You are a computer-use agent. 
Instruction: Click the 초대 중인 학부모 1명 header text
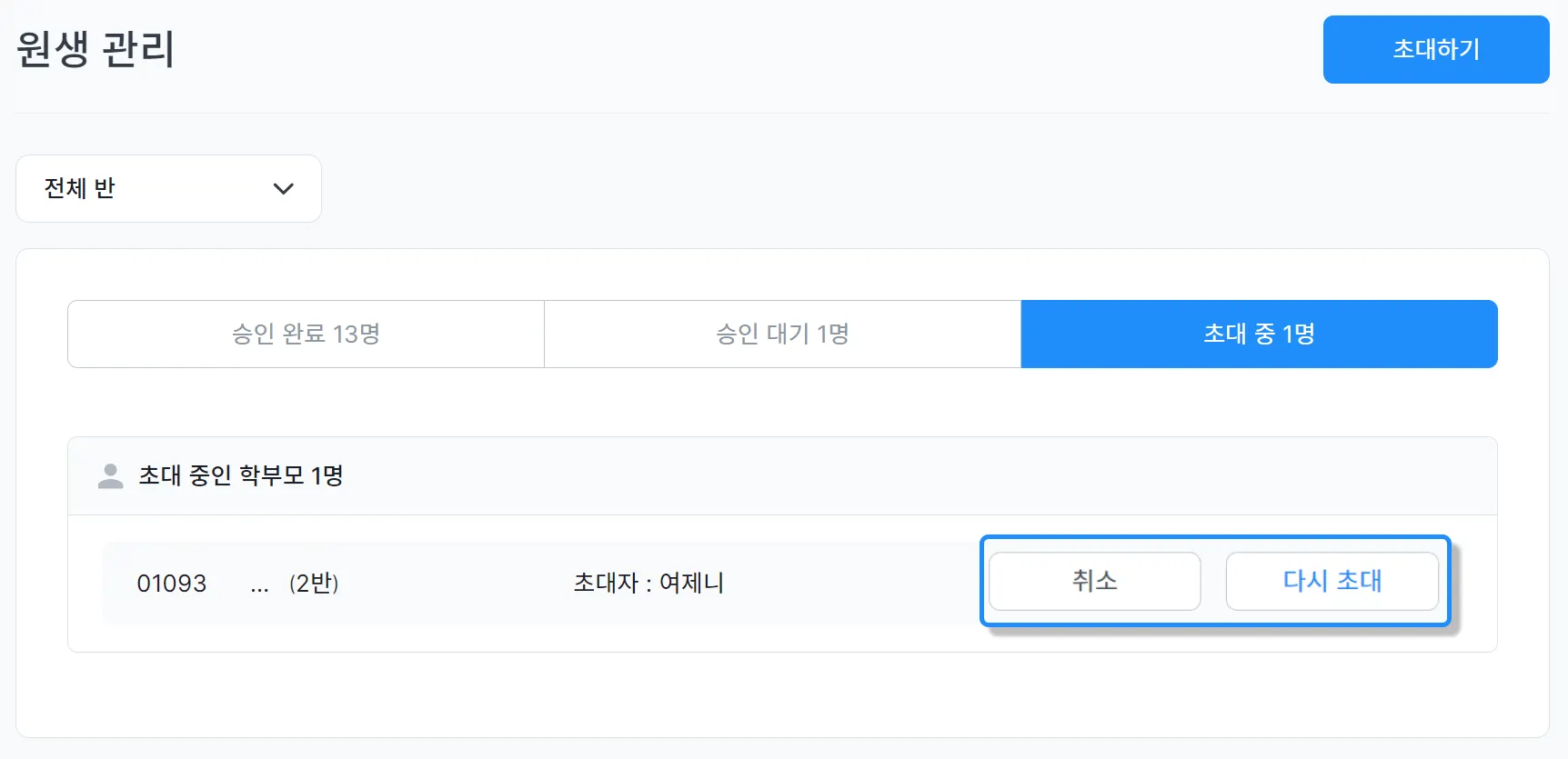[x=240, y=475]
